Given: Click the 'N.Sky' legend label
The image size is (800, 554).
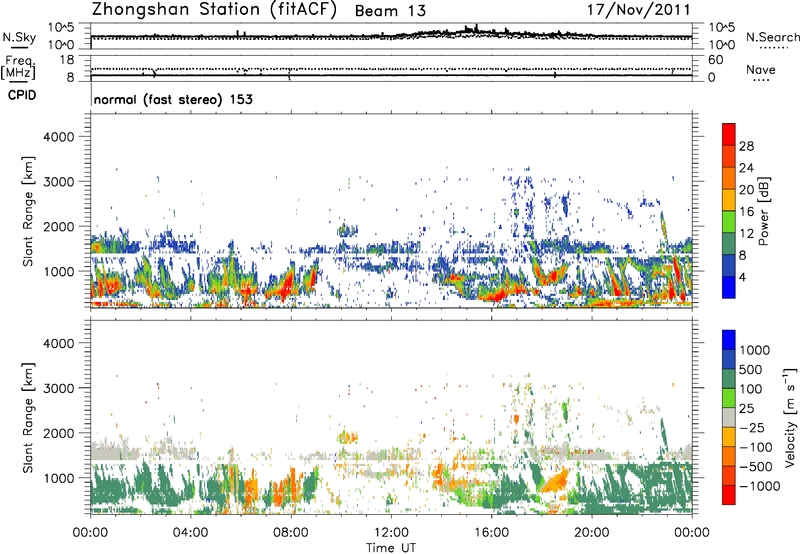Looking at the screenshot, I should click(x=19, y=37).
